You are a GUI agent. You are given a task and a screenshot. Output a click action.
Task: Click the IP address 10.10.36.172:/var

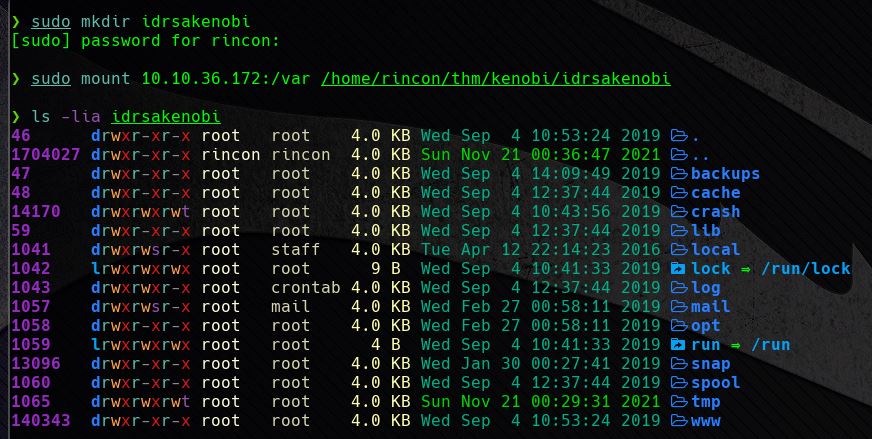point(226,78)
